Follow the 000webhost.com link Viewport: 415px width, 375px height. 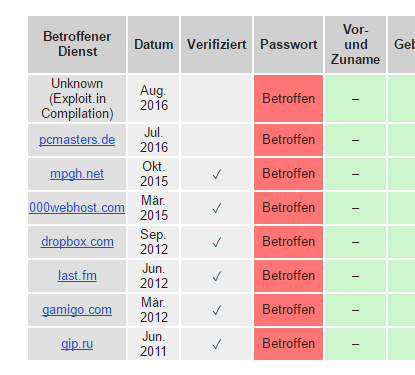pos(77,208)
